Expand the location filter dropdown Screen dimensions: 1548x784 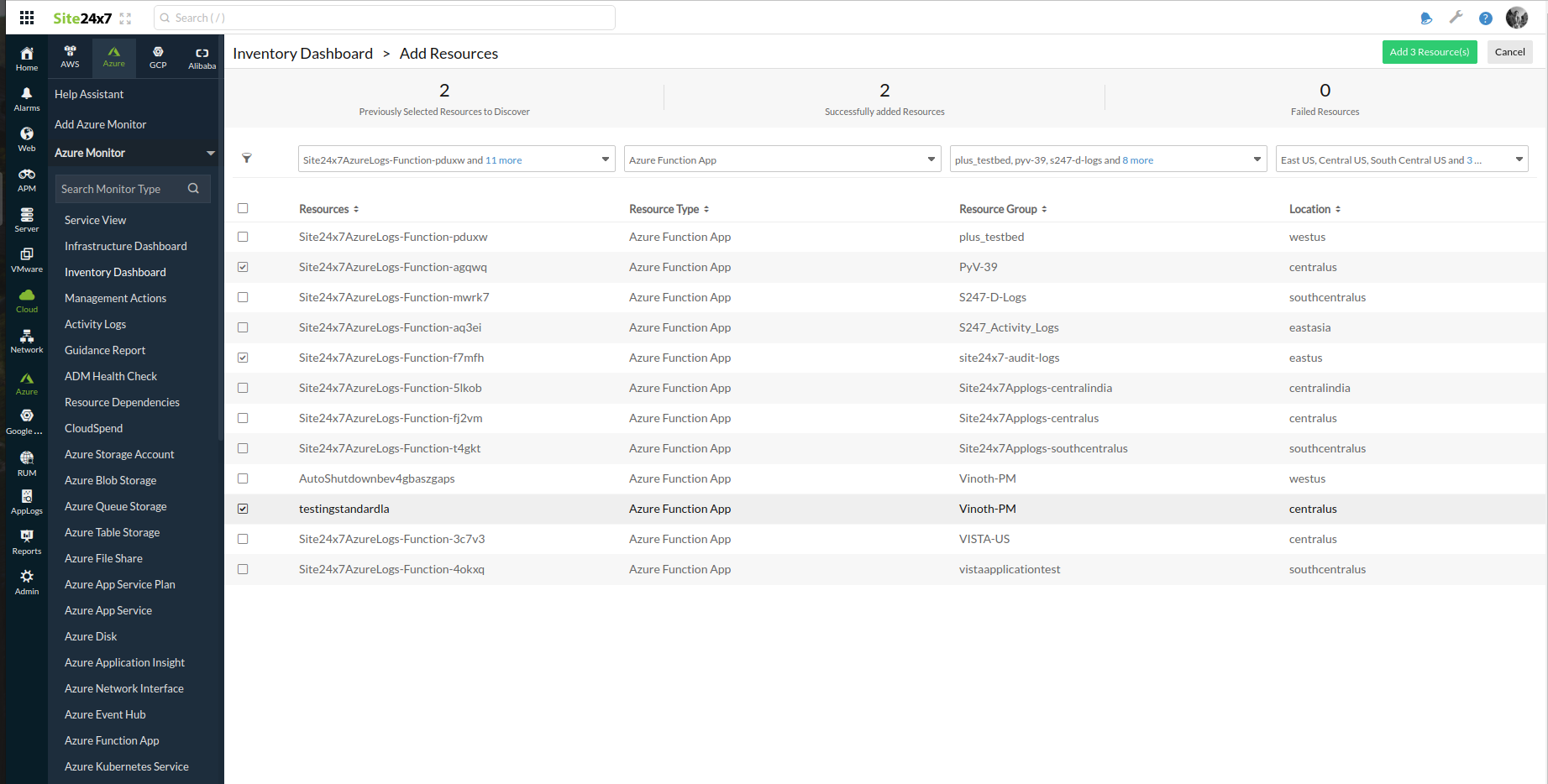1401,159
